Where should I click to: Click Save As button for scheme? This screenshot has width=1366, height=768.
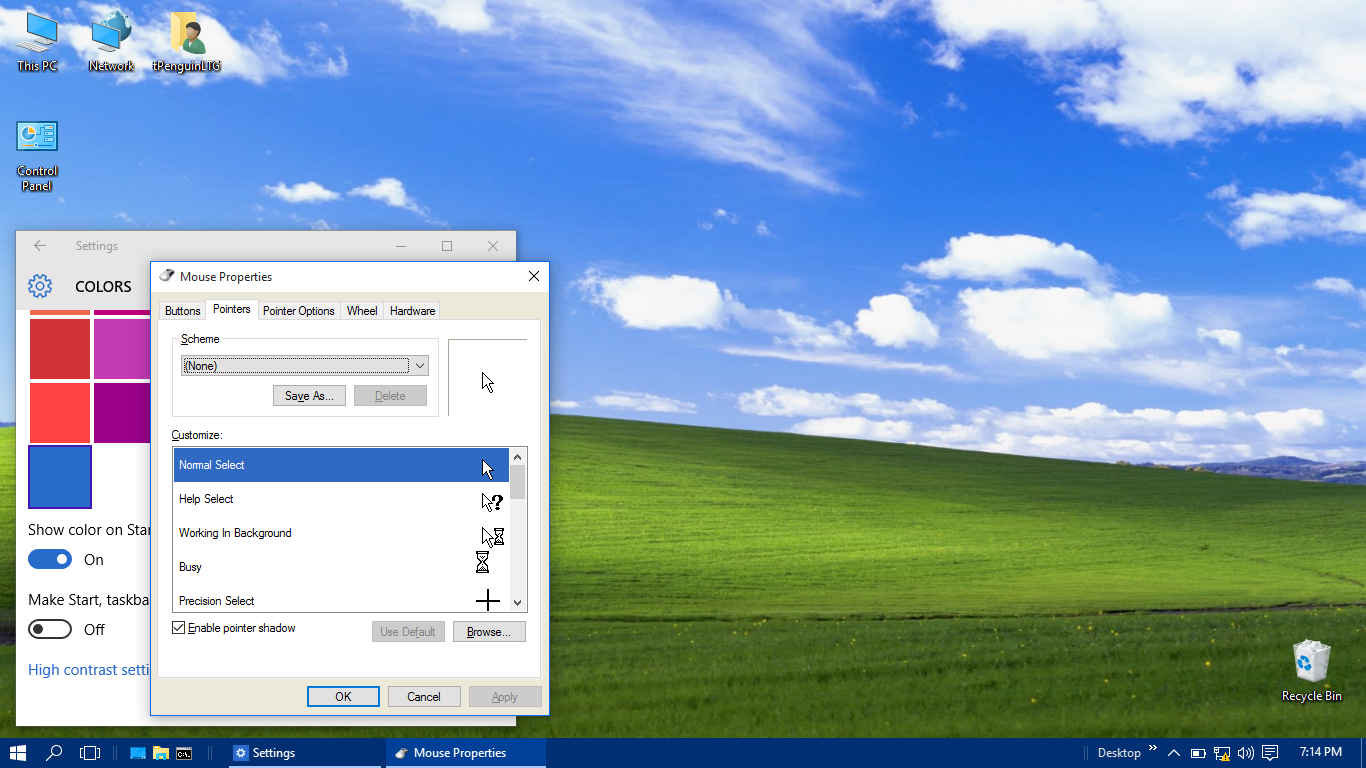(309, 396)
